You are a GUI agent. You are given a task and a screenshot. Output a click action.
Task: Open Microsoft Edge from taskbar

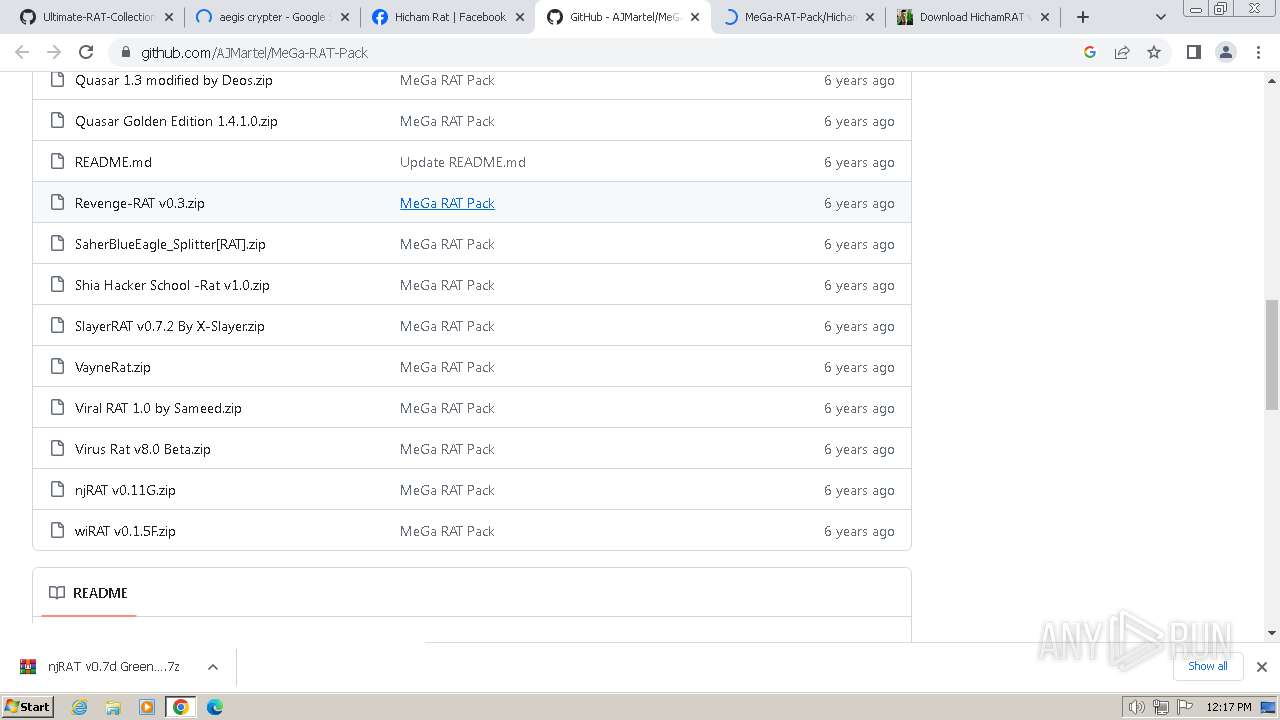coord(214,707)
